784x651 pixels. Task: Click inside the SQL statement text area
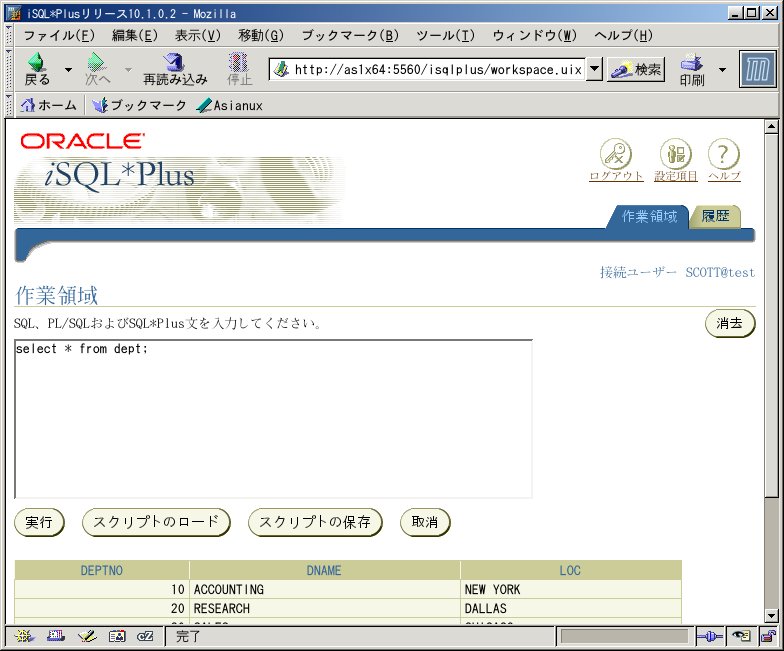coord(274,419)
